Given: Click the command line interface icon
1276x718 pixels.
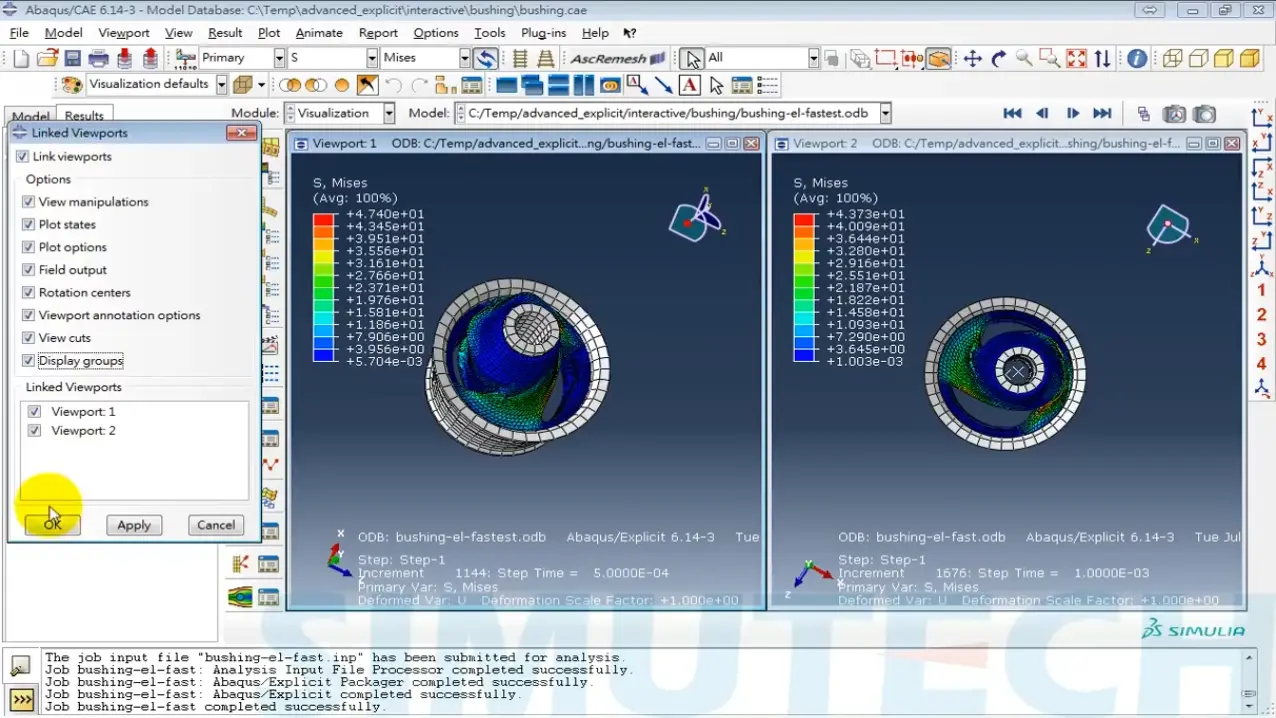Looking at the screenshot, I should coord(21,698).
